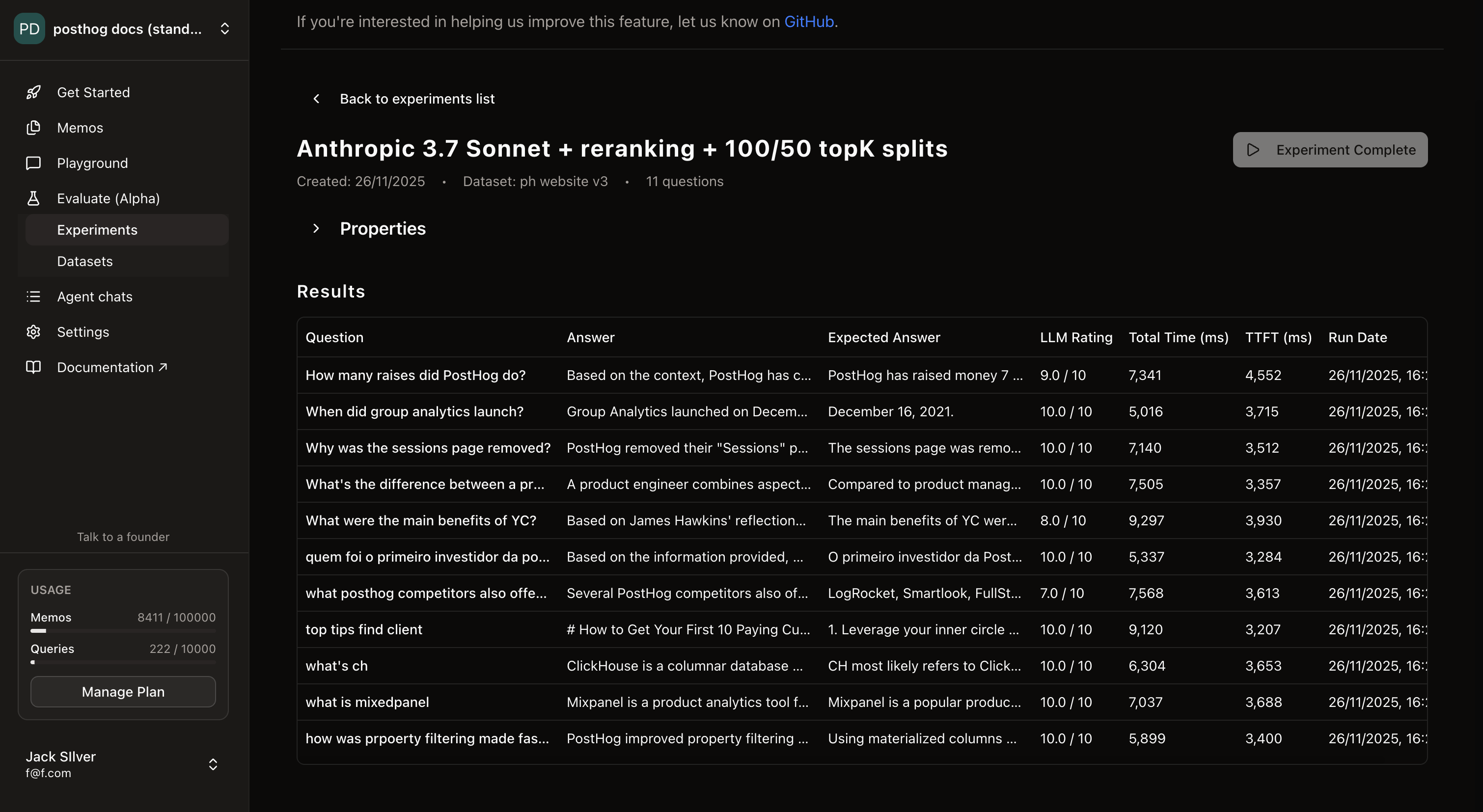This screenshot has height=812, width=1483.
Task: Click the Memos copy icon
Action: [33, 128]
